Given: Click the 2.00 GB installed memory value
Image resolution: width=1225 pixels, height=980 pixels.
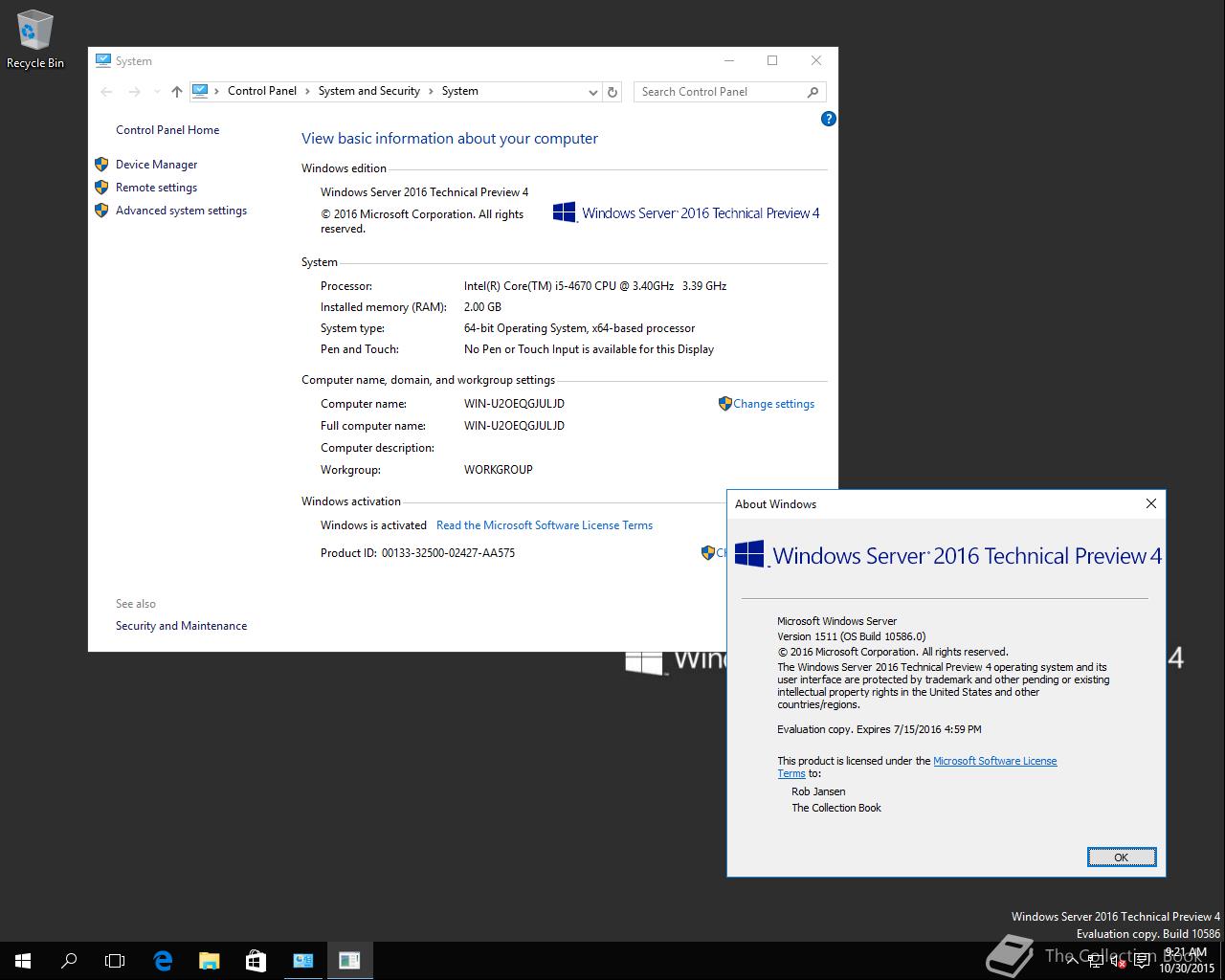Looking at the screenshot, I should click(482, 307).
